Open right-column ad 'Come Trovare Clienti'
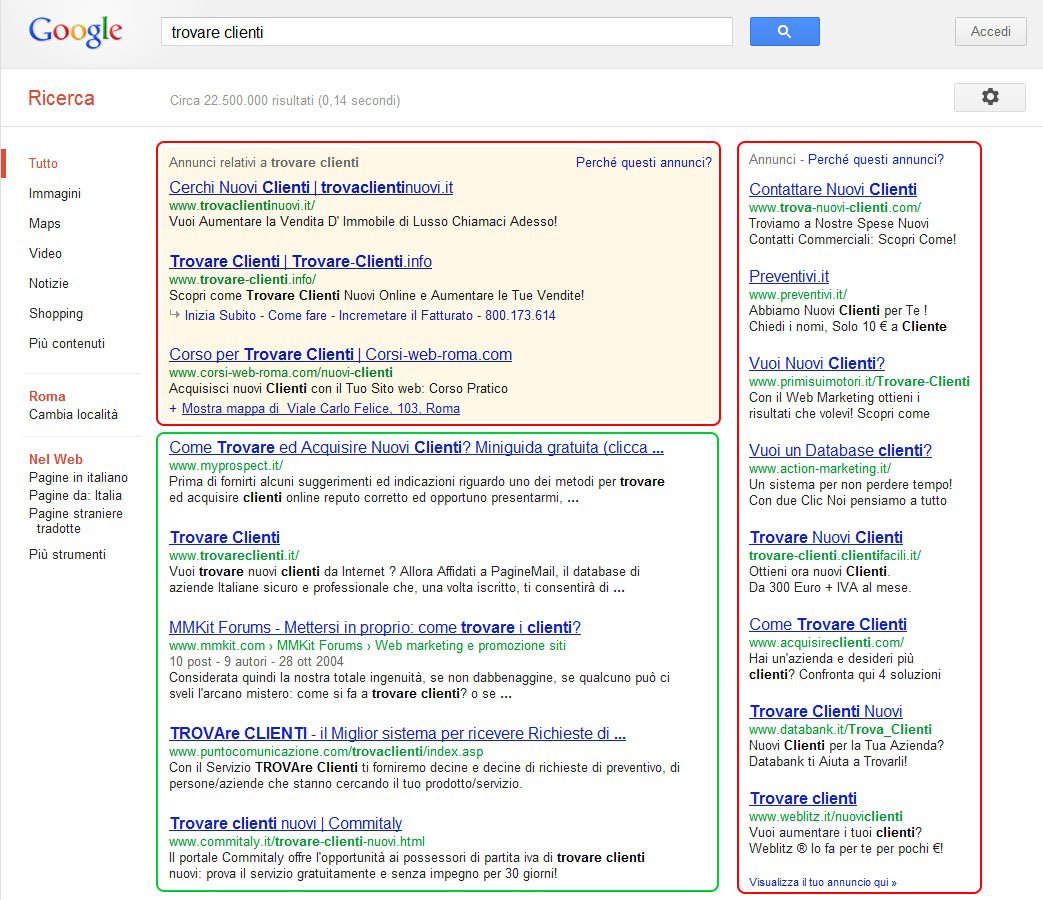1043x900 pixels. coord(828,625)
